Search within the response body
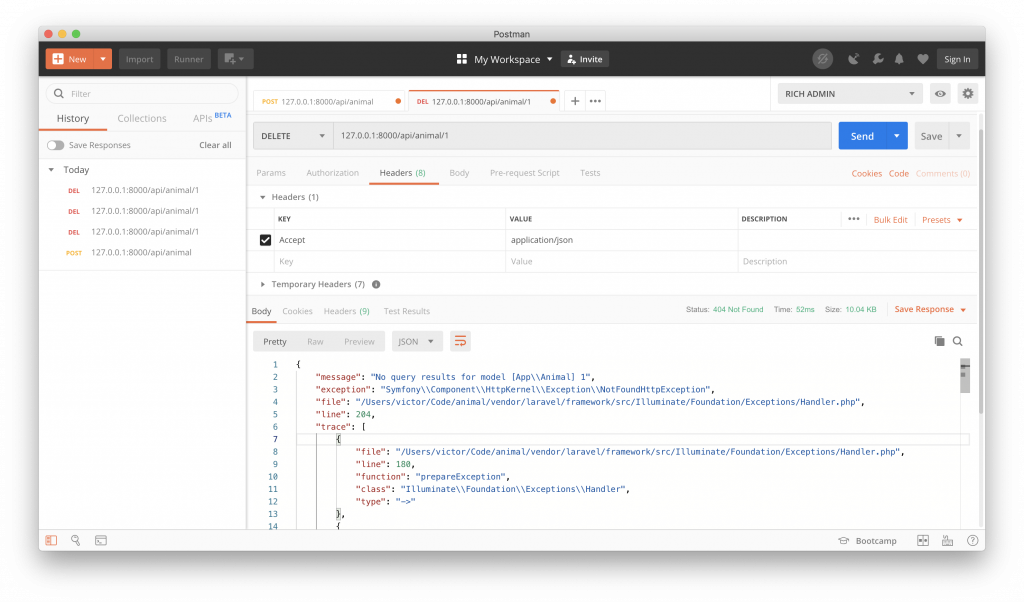Screen dimensions: 1024x602 pos(957,341)
